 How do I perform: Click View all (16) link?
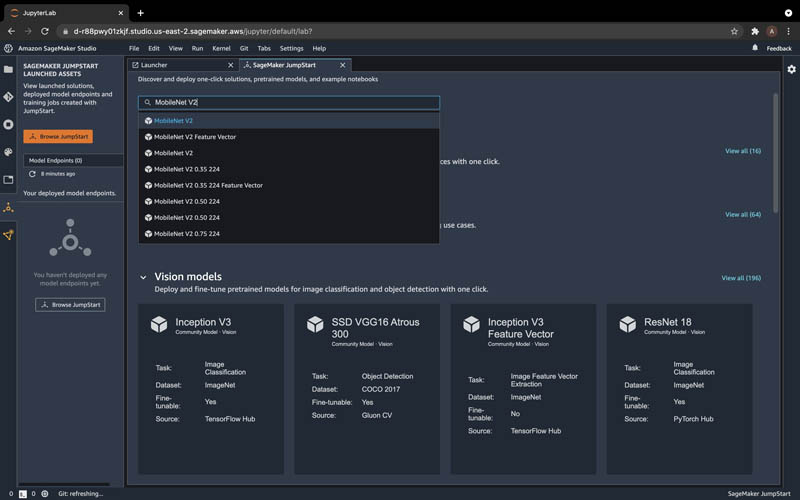(x=743, y=151)
